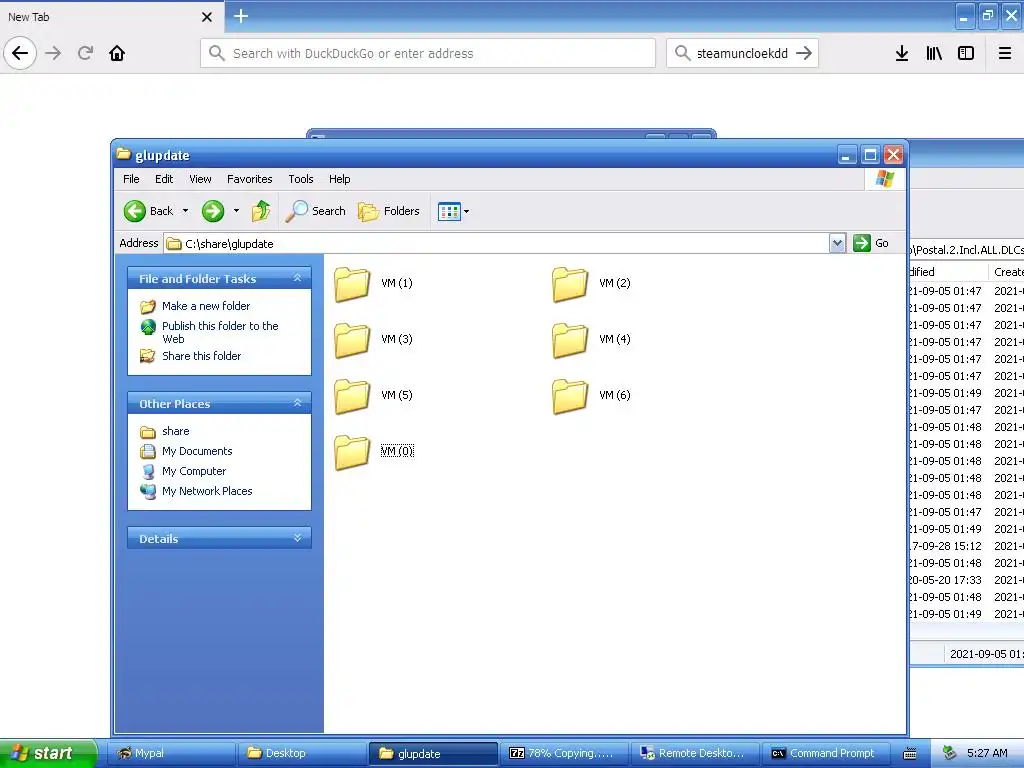This screenshot has height=768, width=1024.
Task: Click the Go button
Action: pyautogui.click(x=871, y=243)
